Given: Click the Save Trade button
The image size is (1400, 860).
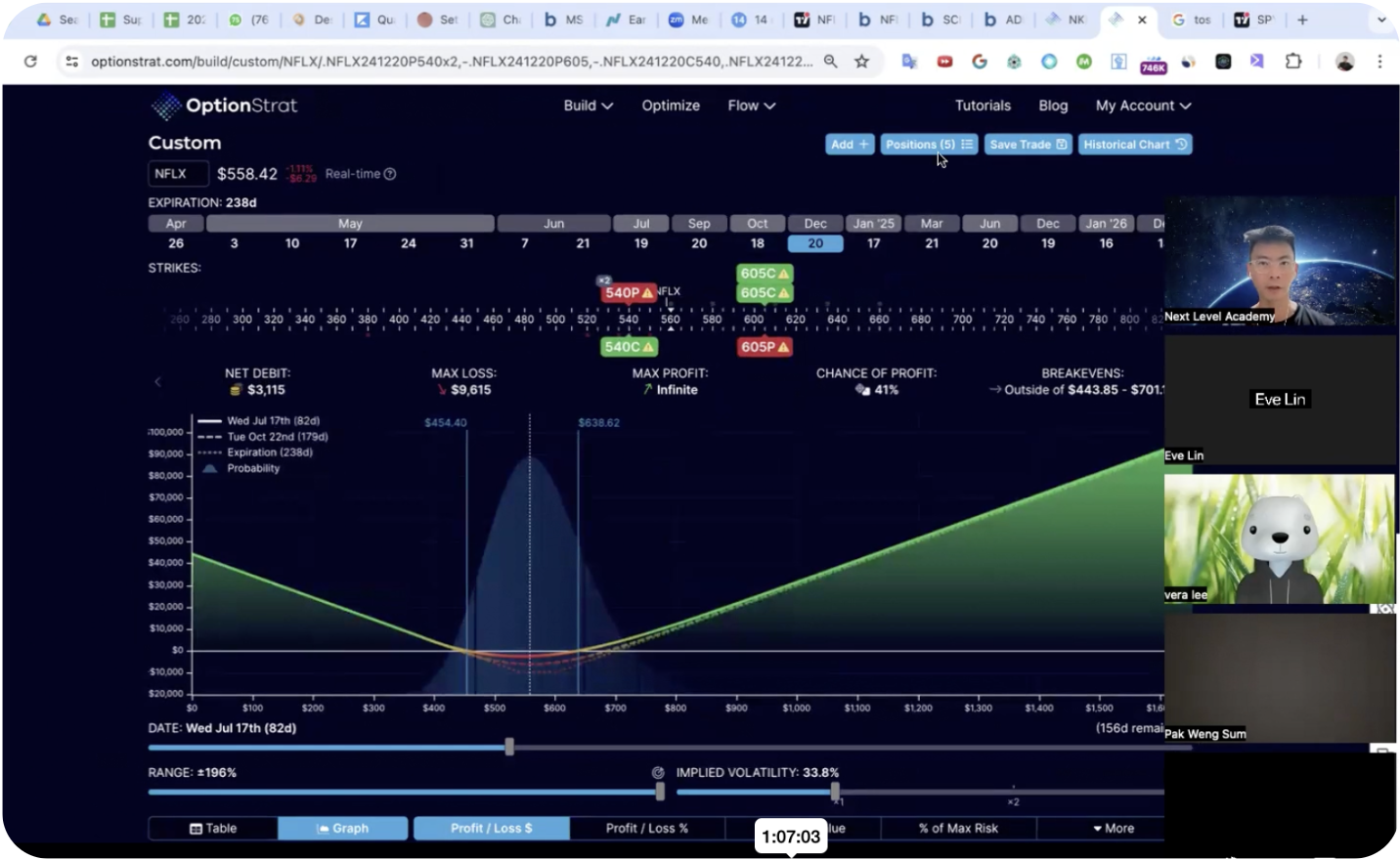Looking at the screenshot, I should click(1028, 145).
